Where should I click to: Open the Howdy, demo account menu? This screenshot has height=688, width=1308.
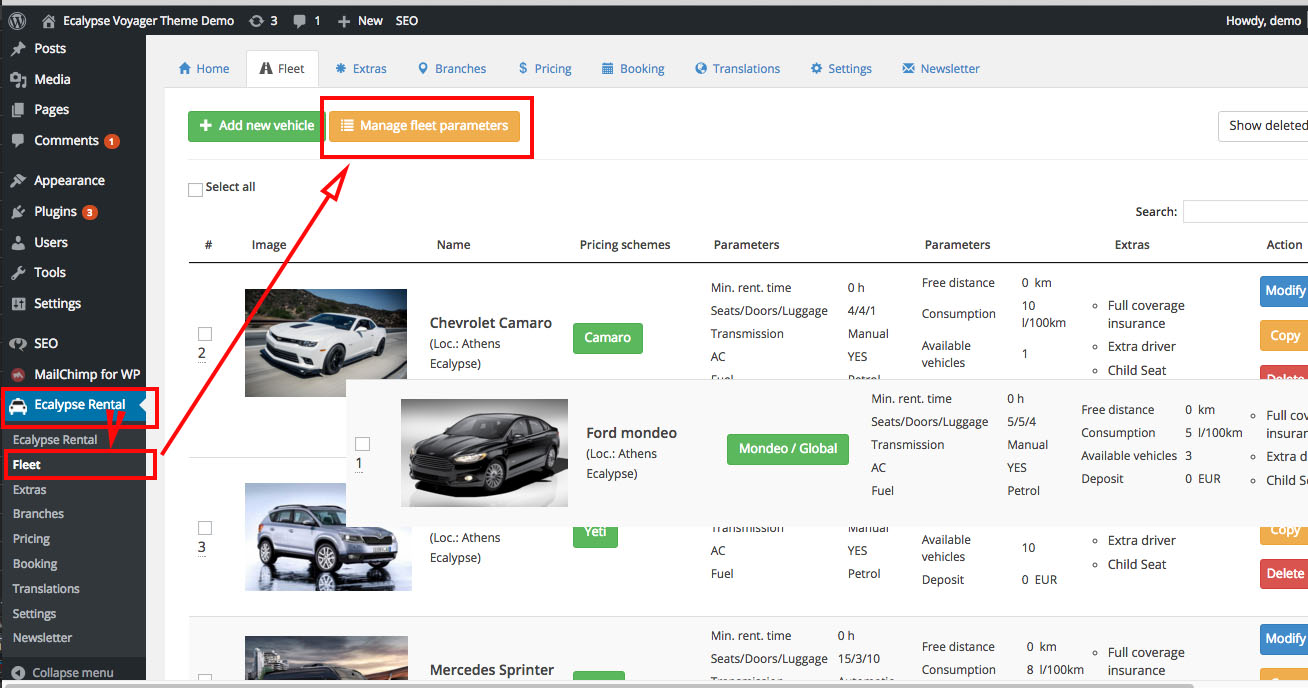[x=1263, y=21]
